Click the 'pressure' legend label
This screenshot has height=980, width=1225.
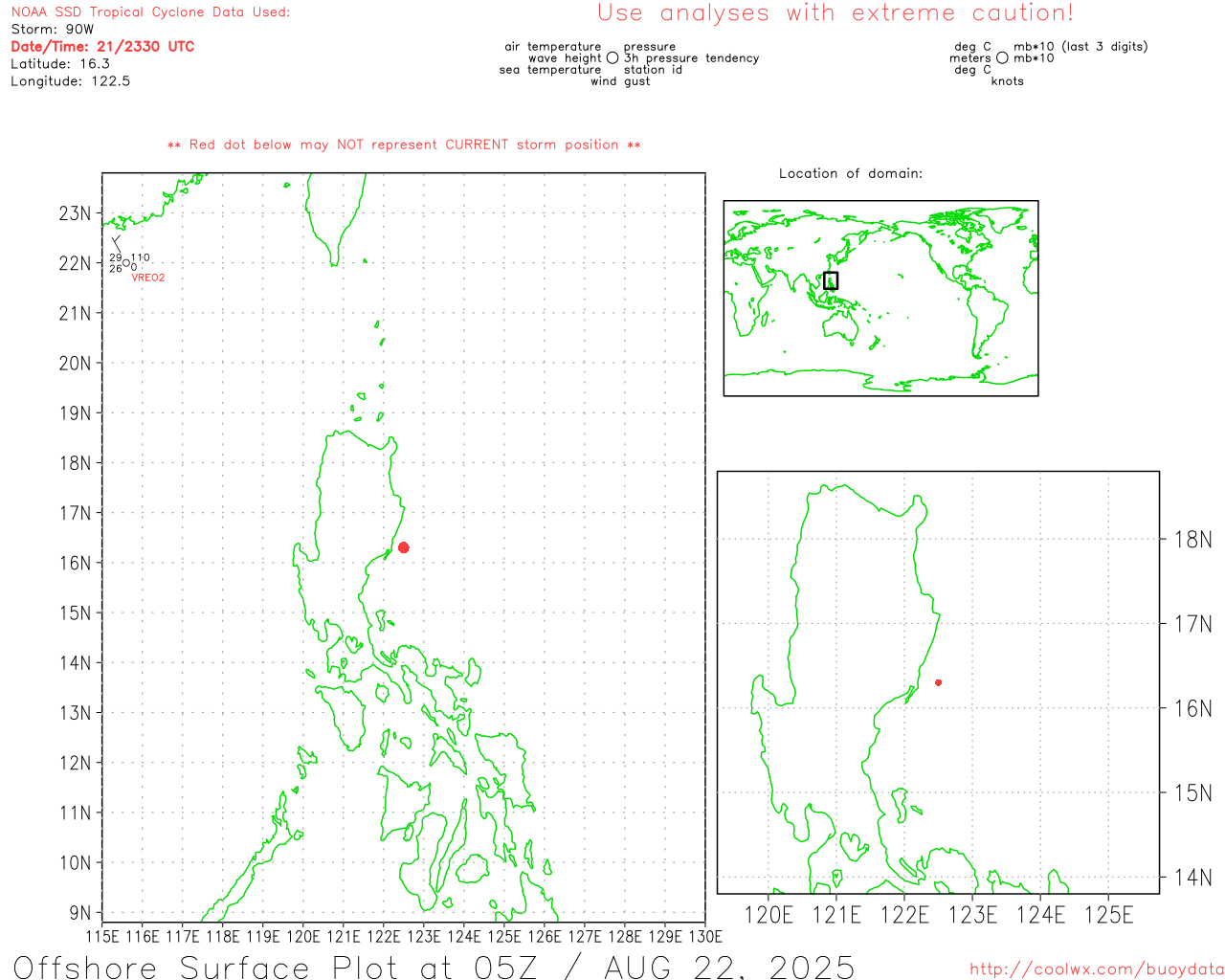650,47
